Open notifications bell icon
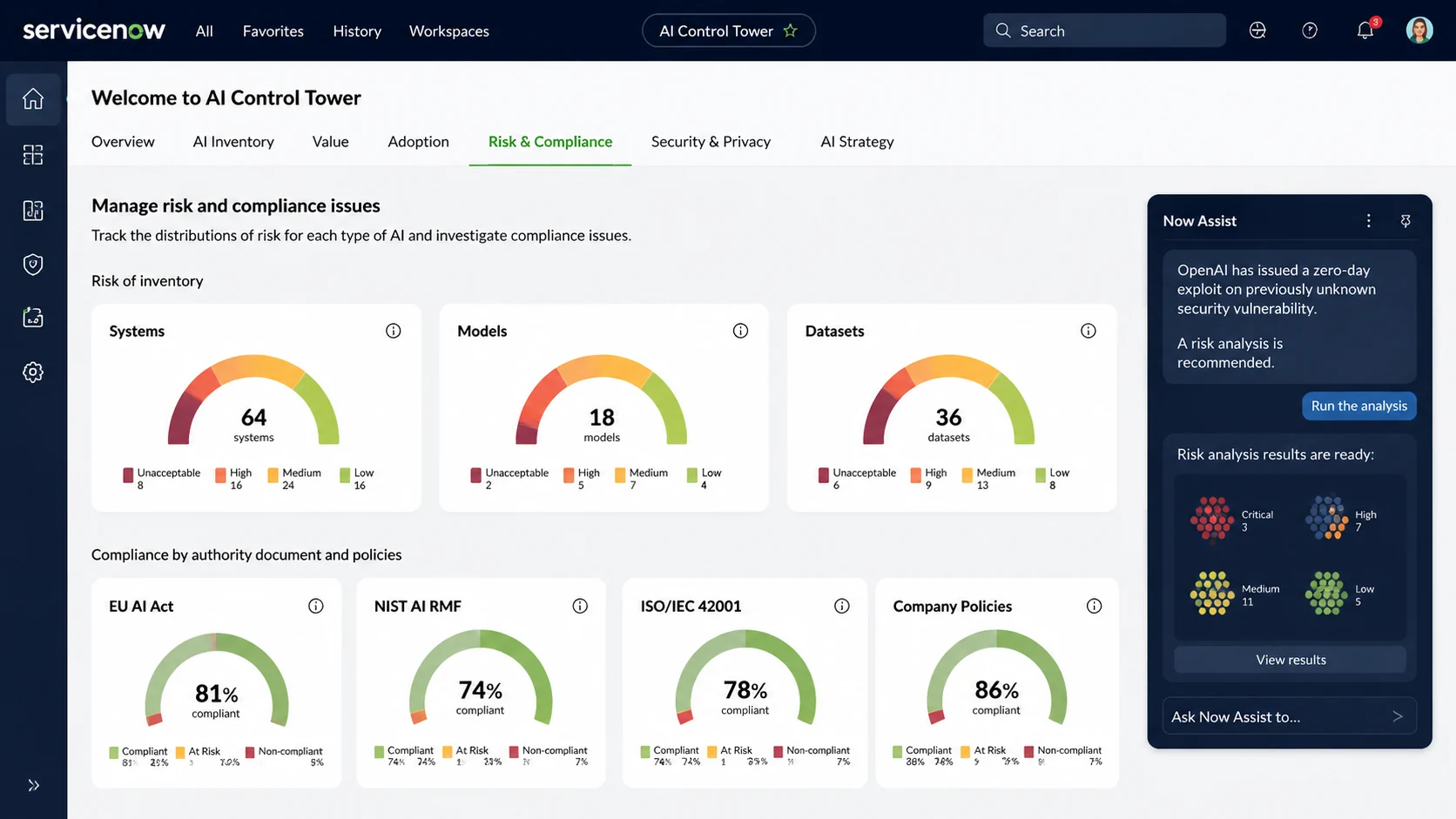1456x819 pixels. click(x=1365, y=30)
